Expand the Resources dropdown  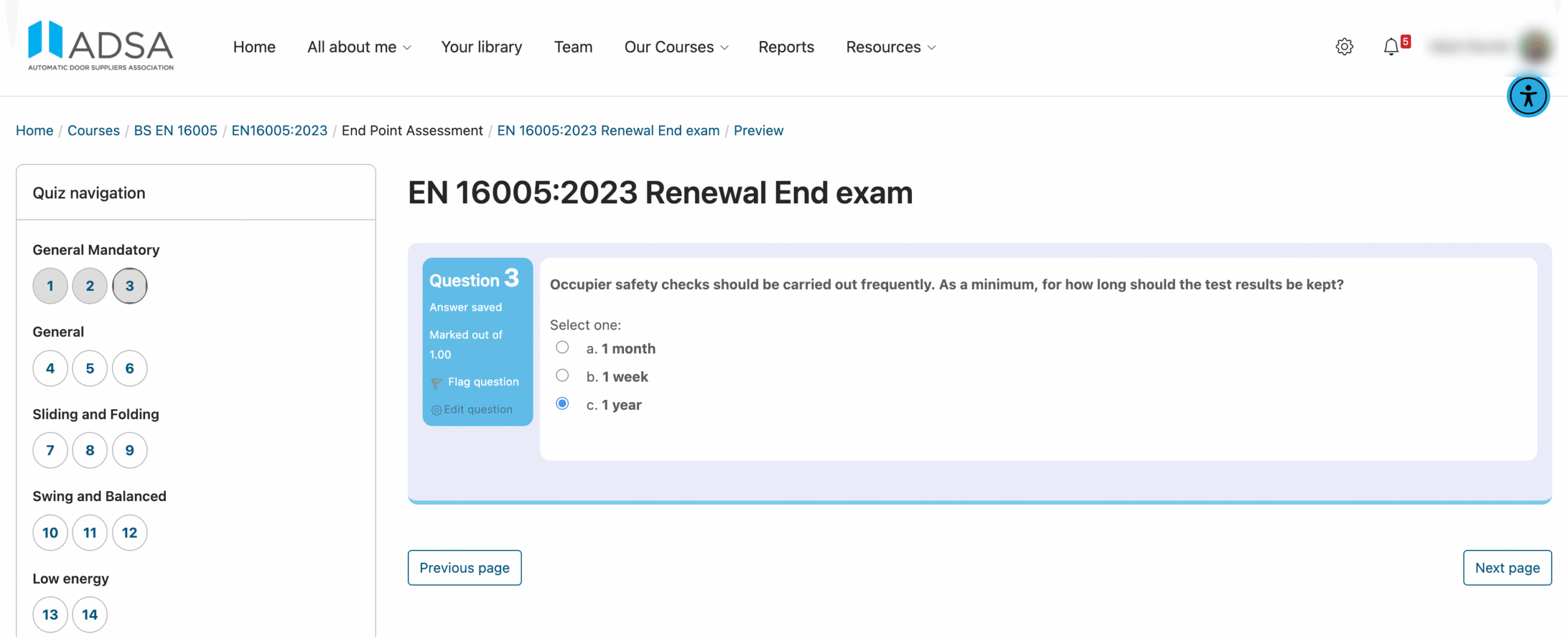tap(890, 47)
